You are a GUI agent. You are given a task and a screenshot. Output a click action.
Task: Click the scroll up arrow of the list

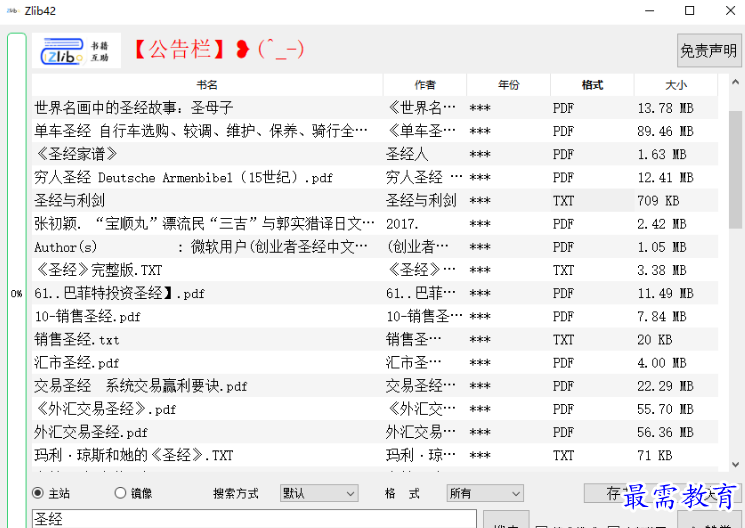[735, 83]
